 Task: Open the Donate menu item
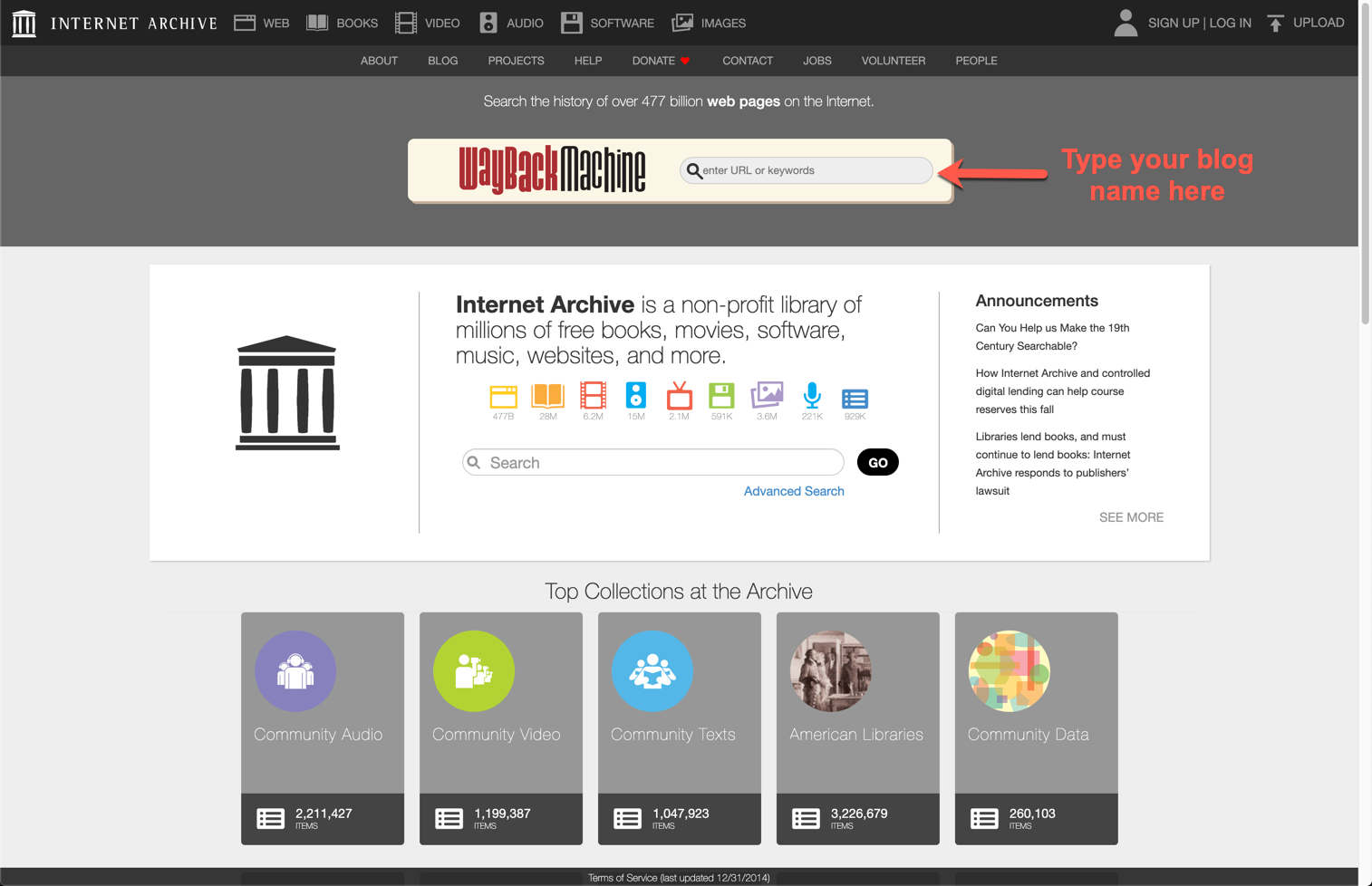(662, 61)
